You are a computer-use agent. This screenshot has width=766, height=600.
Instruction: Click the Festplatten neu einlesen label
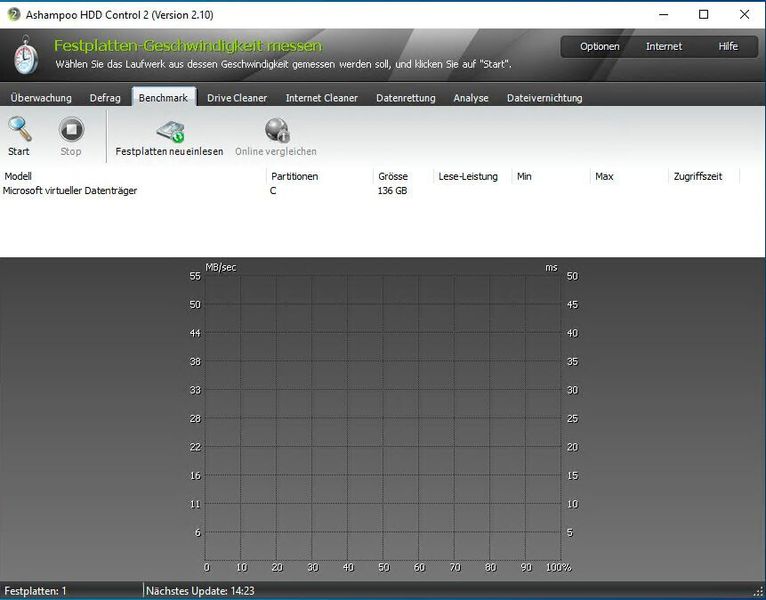(169, 151)
